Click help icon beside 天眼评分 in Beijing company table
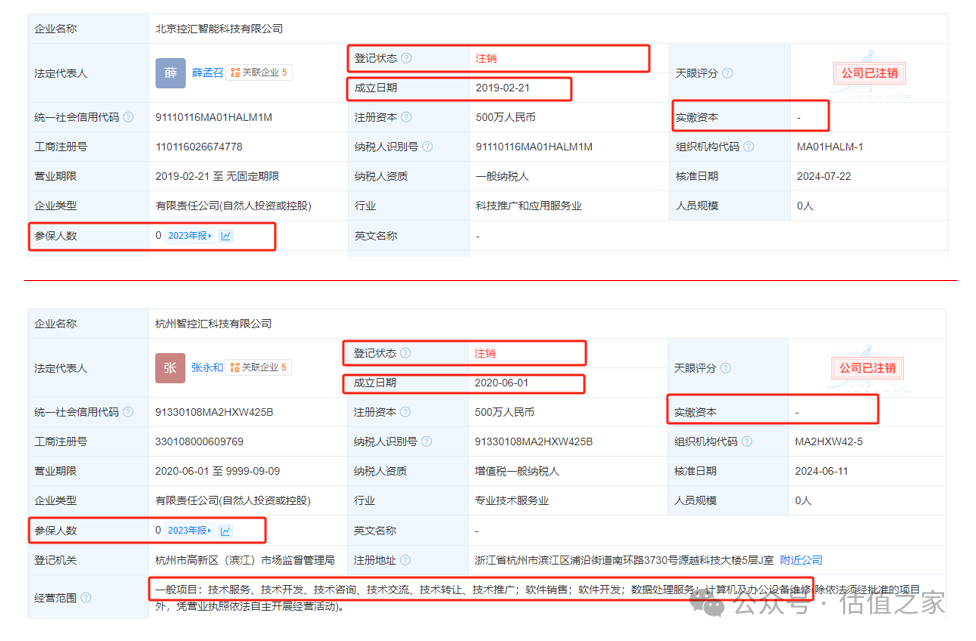The height and width of the screenshot is (641, 976). [x=727, y=73]
